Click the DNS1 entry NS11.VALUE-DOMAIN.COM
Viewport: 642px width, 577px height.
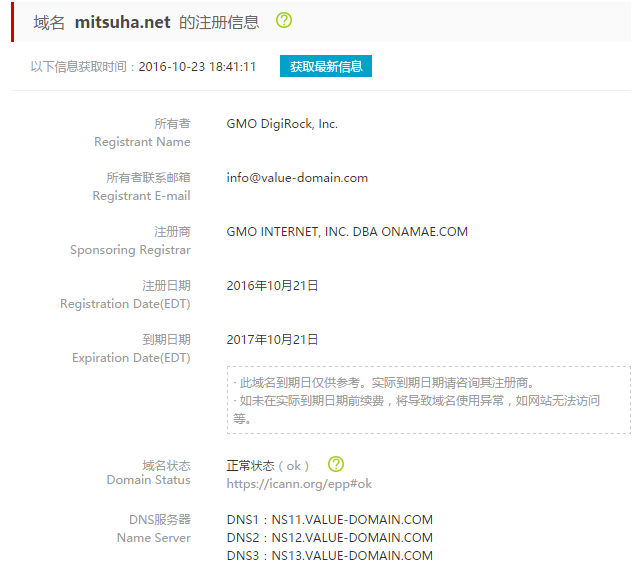coord(329,520)
